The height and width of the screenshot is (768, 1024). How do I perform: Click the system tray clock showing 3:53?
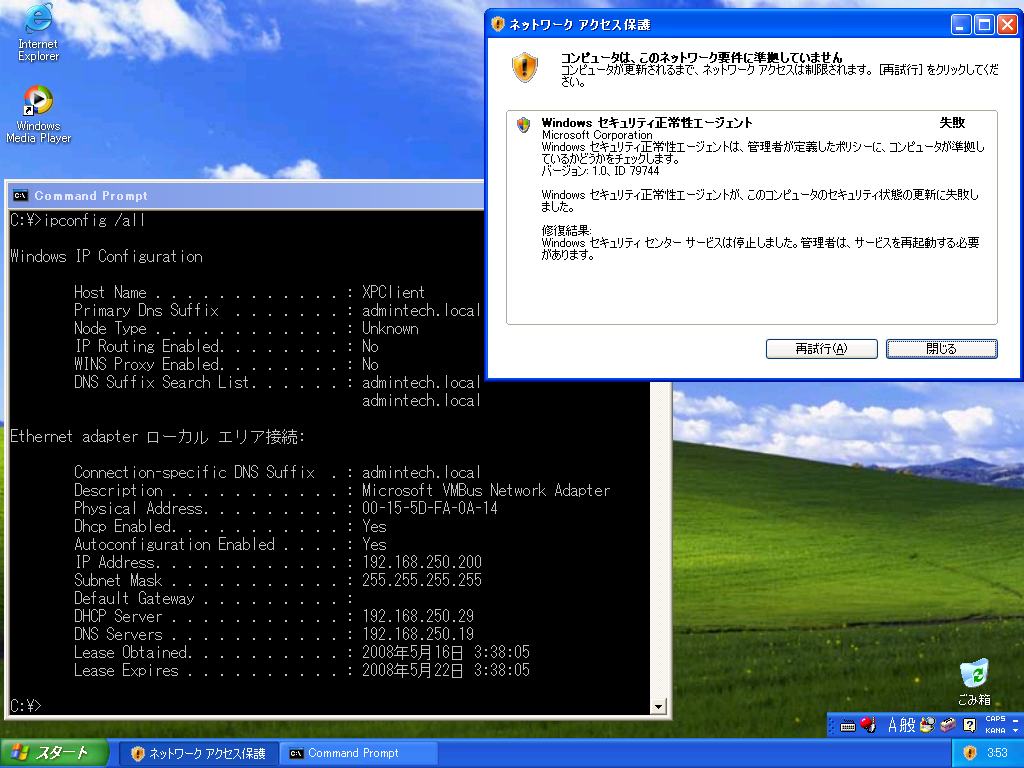coord(997,753)
